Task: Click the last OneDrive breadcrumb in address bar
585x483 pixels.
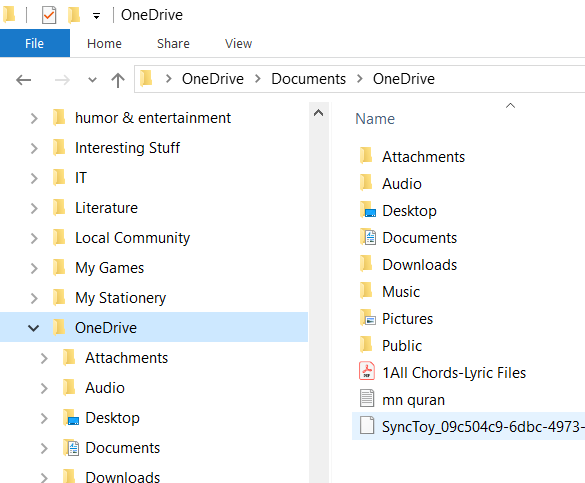Action: [x=404, y=79]
